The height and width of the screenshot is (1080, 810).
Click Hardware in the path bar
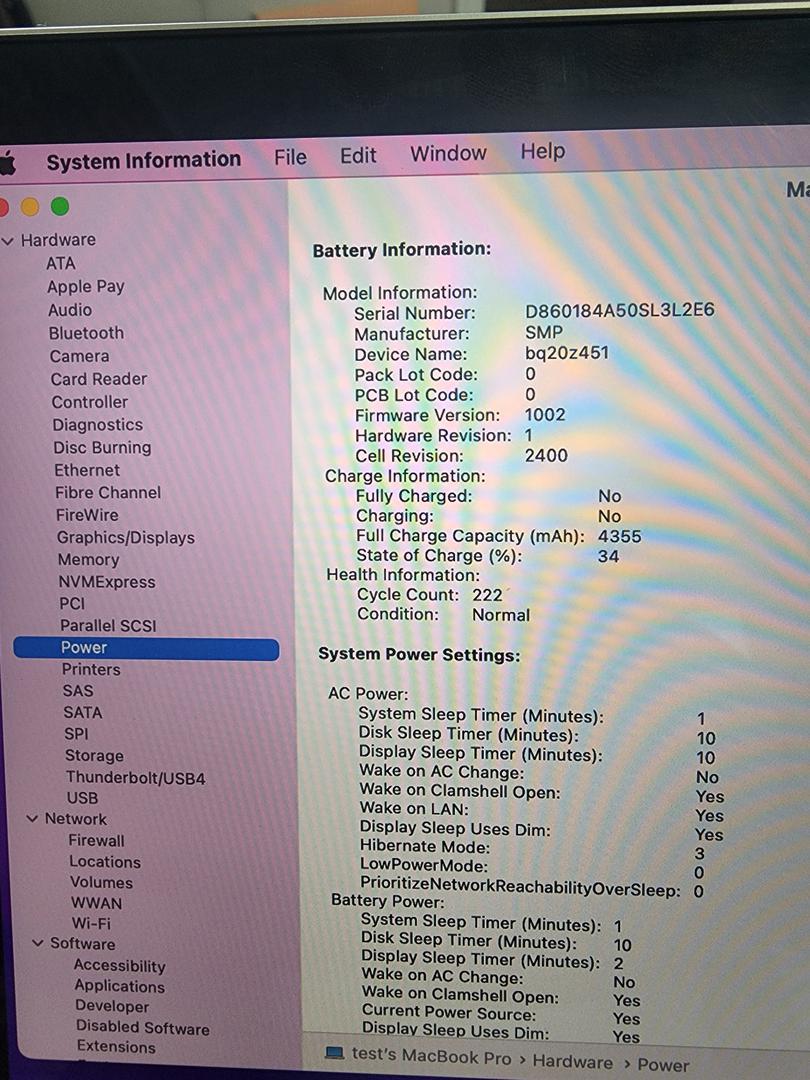click(572, 1062)
